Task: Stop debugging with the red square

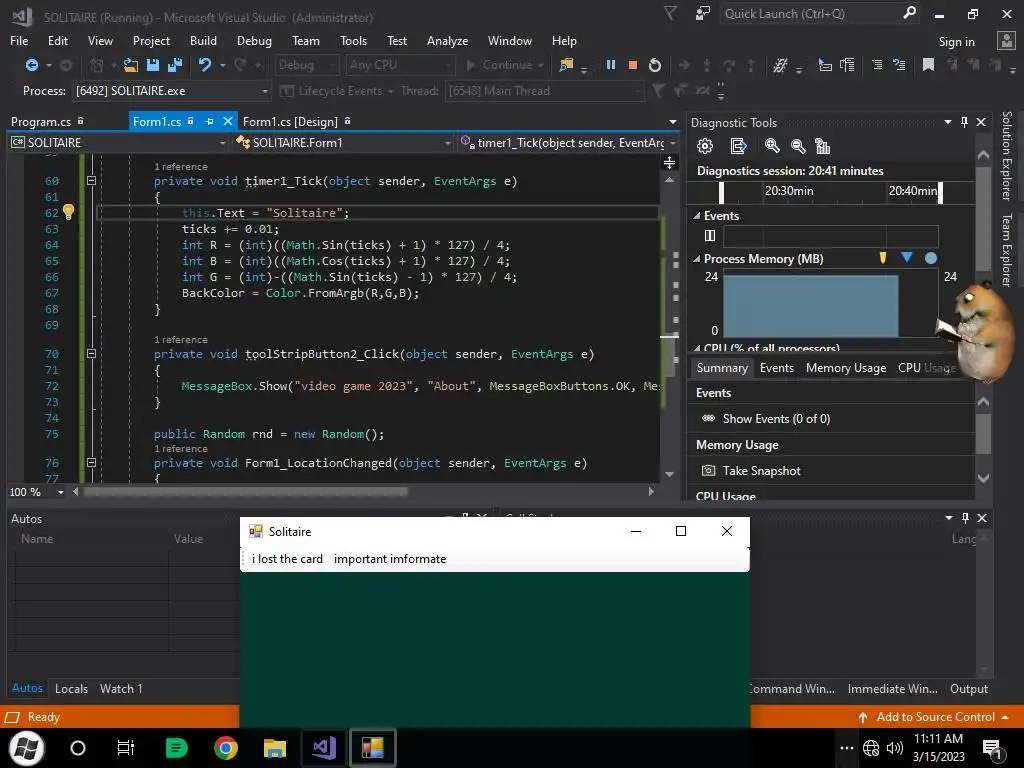Action: 633,65
